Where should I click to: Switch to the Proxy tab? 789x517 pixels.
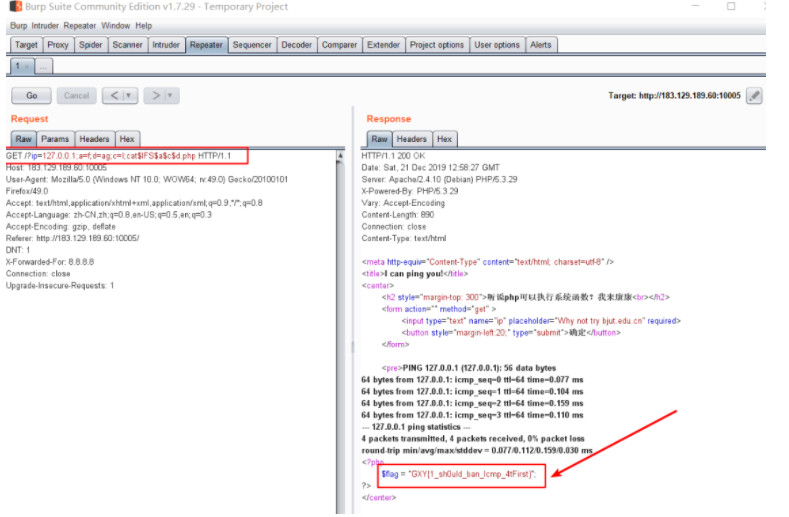[58, 45]
